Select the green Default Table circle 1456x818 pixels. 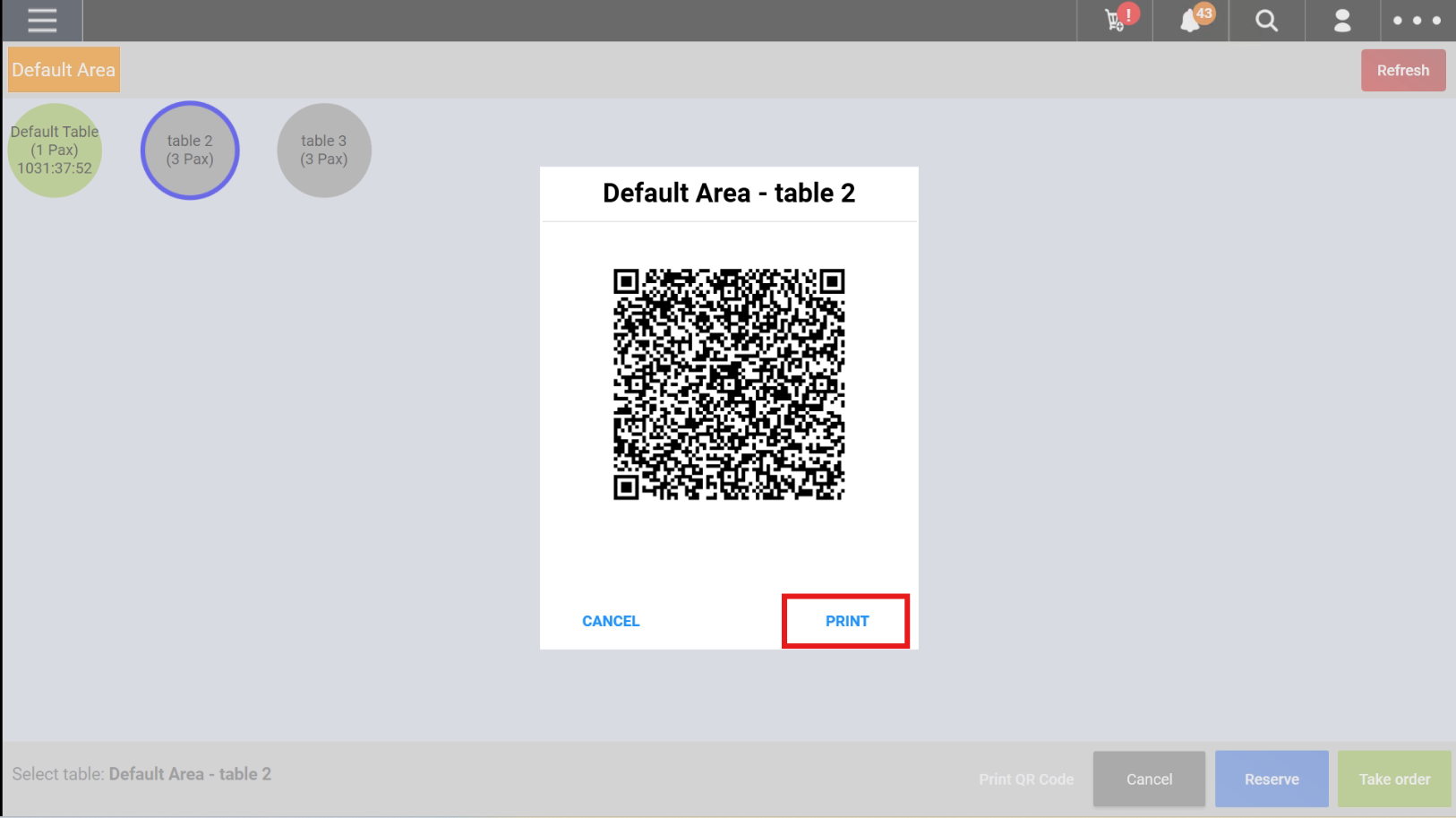(x=55, y=151)
